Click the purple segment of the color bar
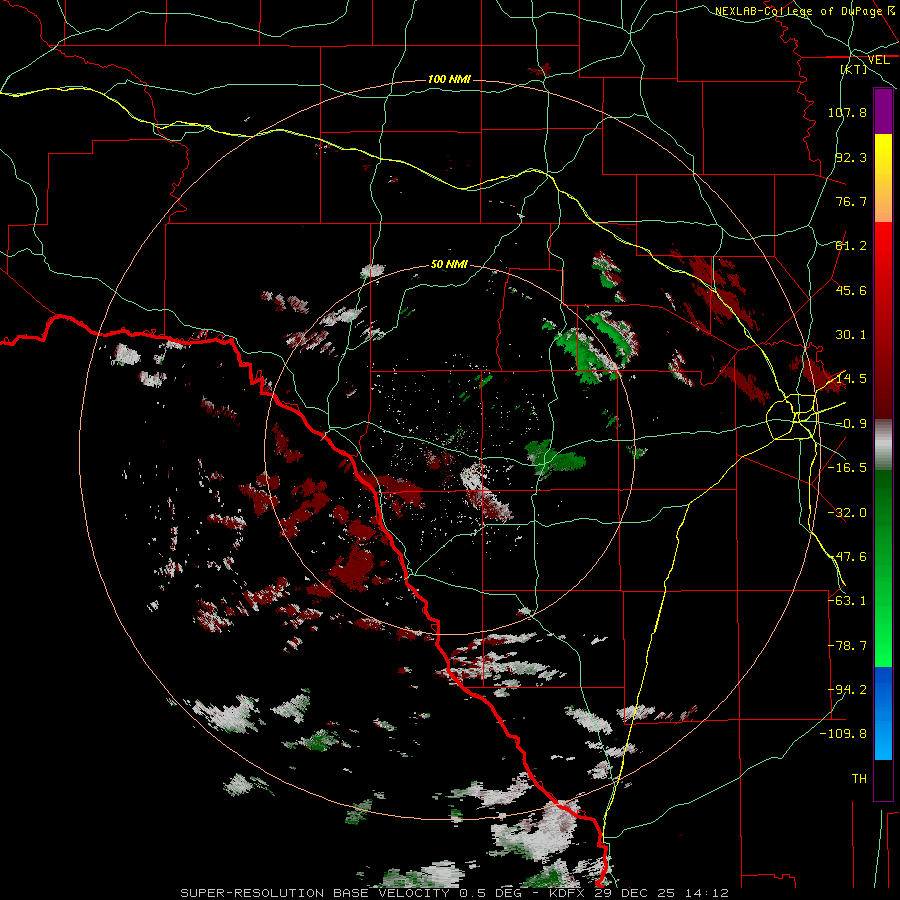 point(883,112)
